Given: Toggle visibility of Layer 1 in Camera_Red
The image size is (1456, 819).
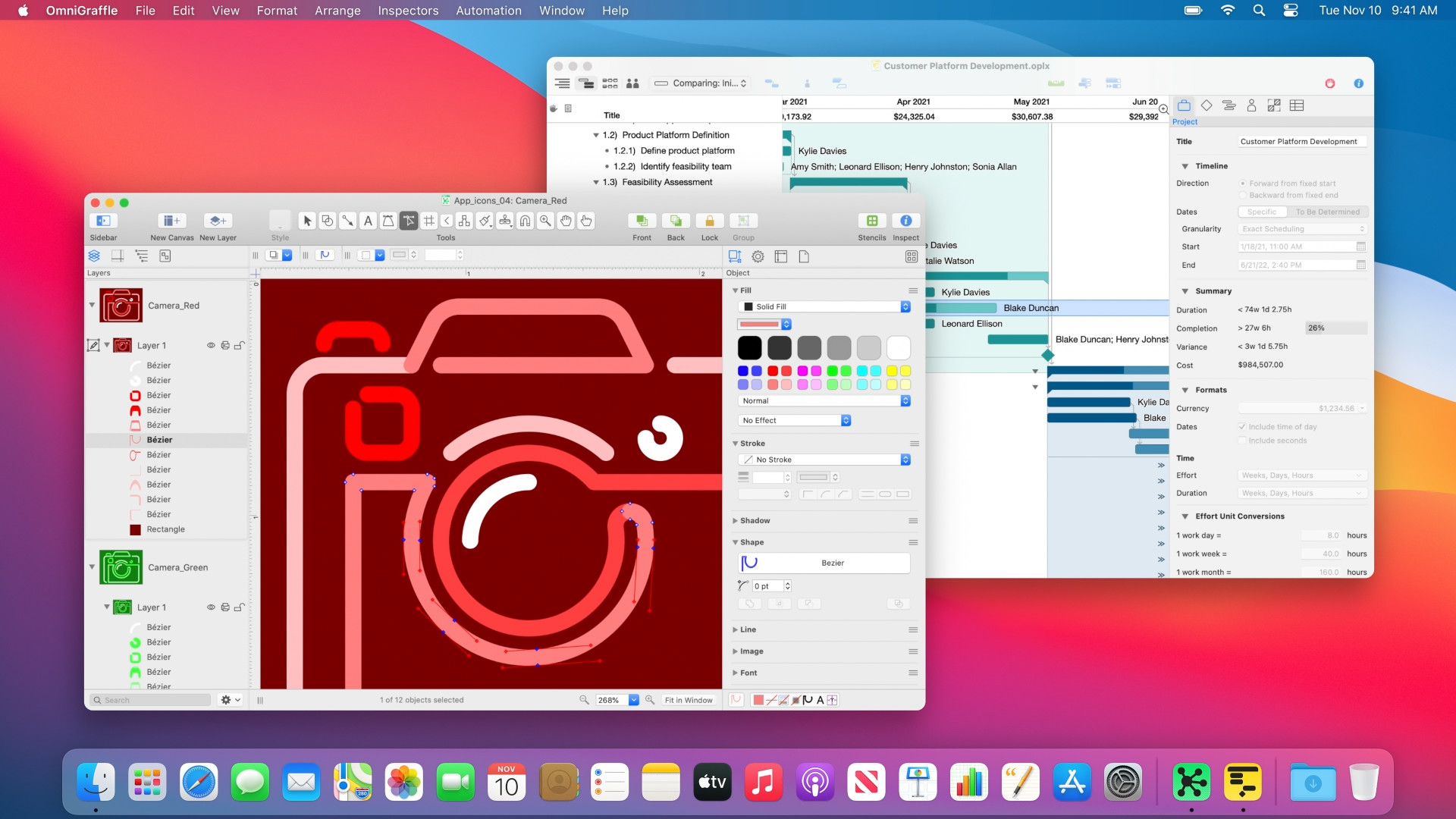Looking at the screenshot, I should click(x=210, y=345).
